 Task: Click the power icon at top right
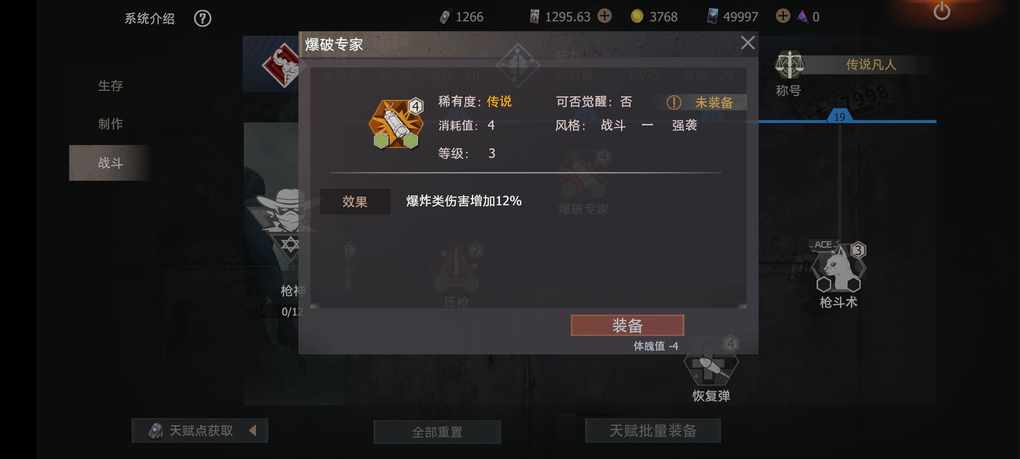tap(941, 11)
